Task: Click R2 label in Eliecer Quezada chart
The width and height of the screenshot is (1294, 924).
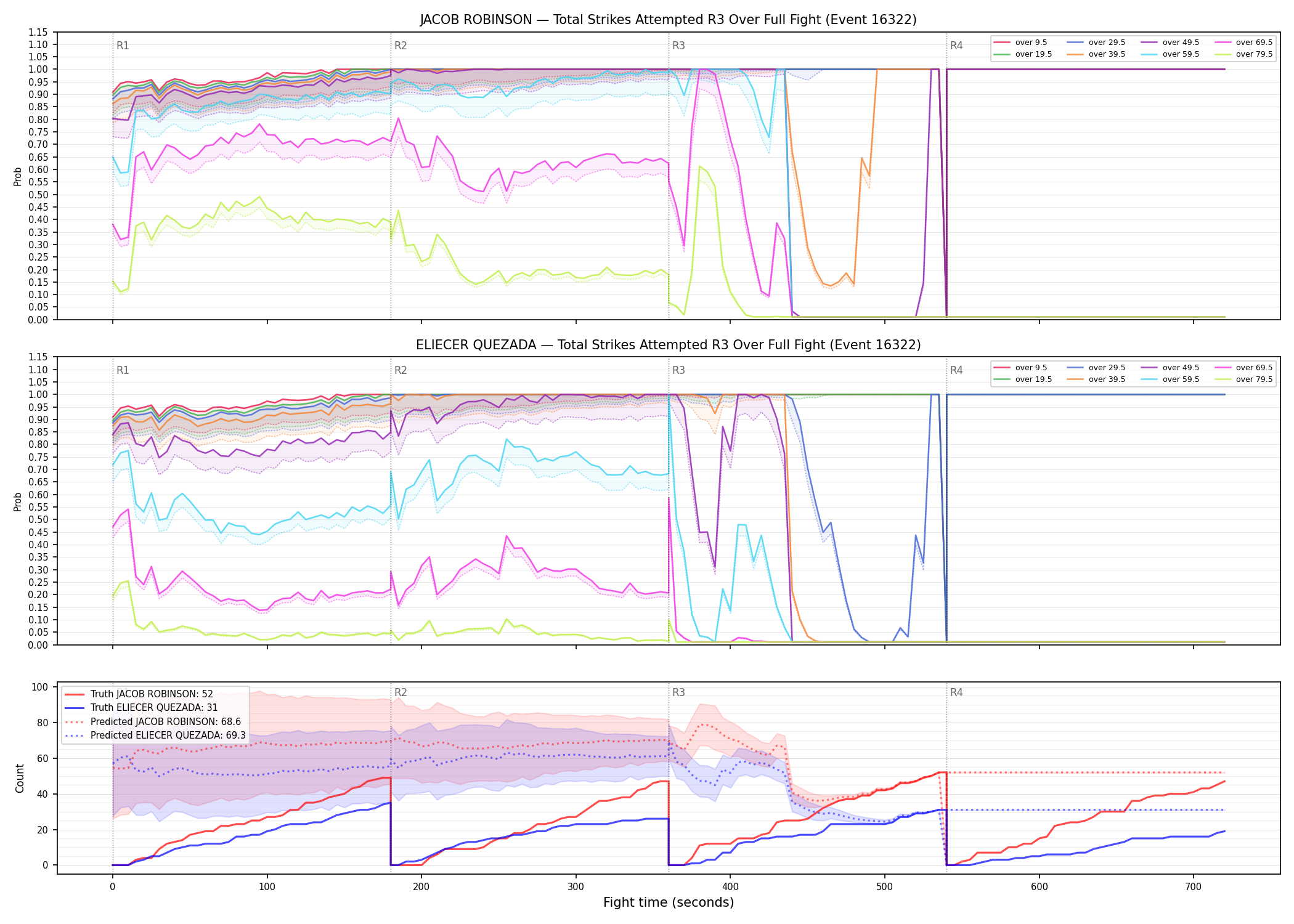Action: pyautogui.click(x=401, y=370)
